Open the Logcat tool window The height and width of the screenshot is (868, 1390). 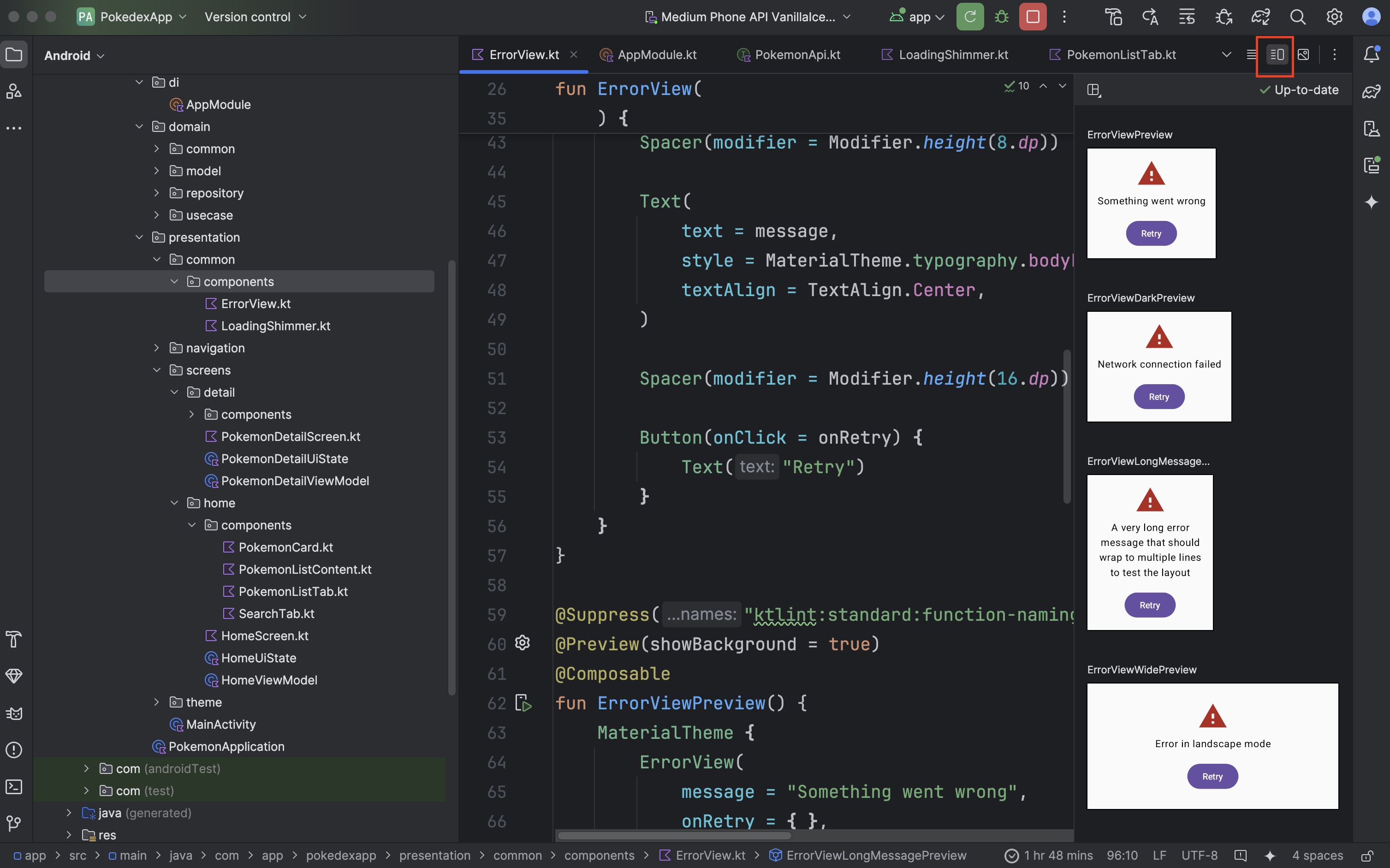point(14,713)
